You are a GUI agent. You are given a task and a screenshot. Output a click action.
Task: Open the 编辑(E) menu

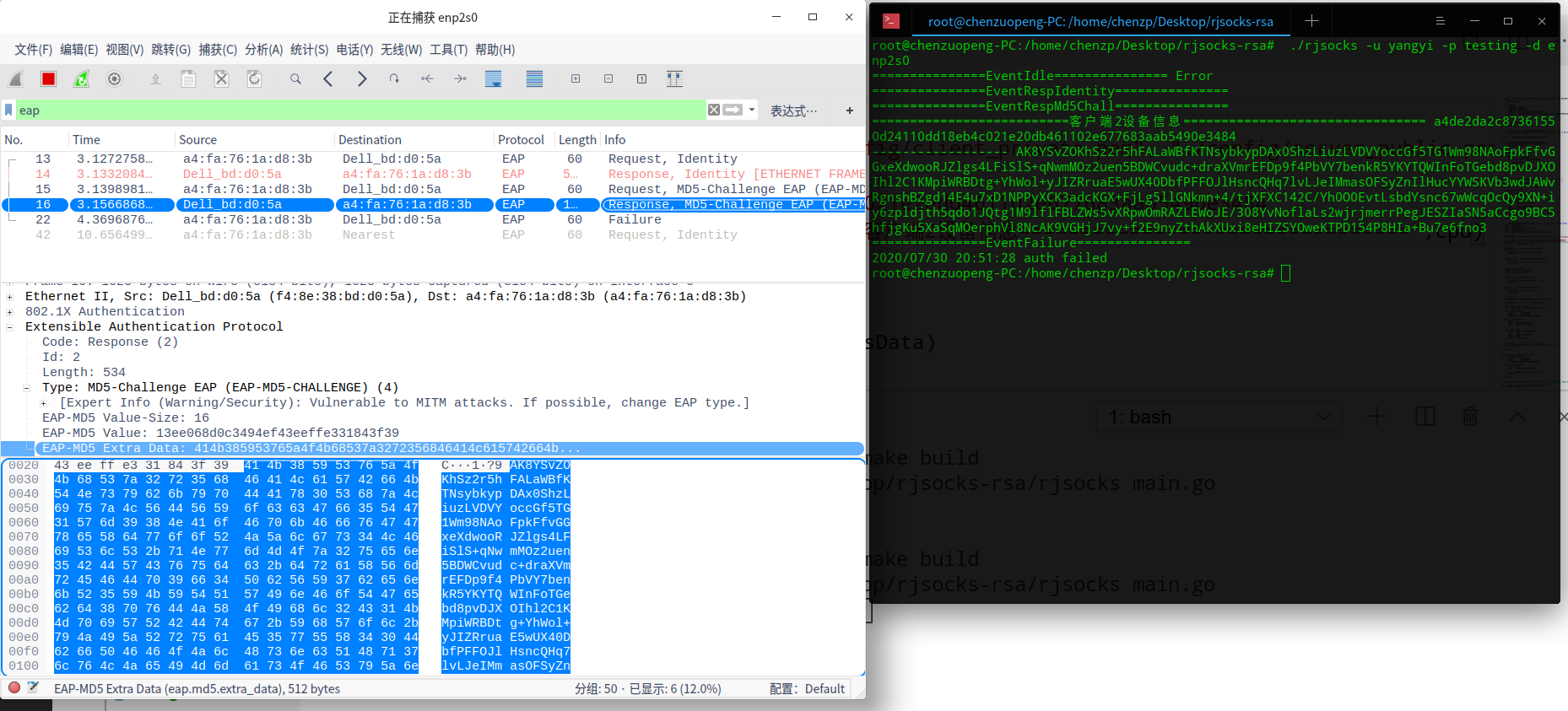coord(78,50)
